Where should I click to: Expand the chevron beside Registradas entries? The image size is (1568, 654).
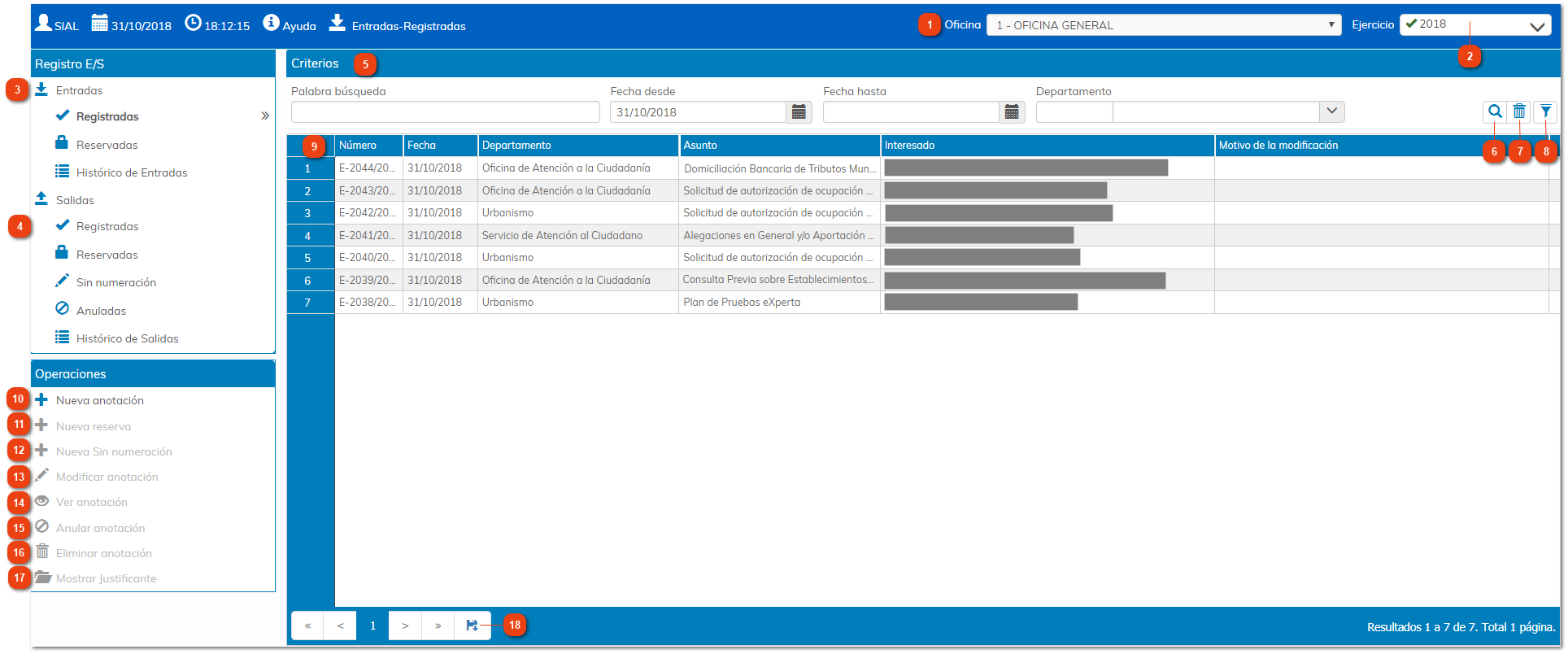click(x=265, y=116)
